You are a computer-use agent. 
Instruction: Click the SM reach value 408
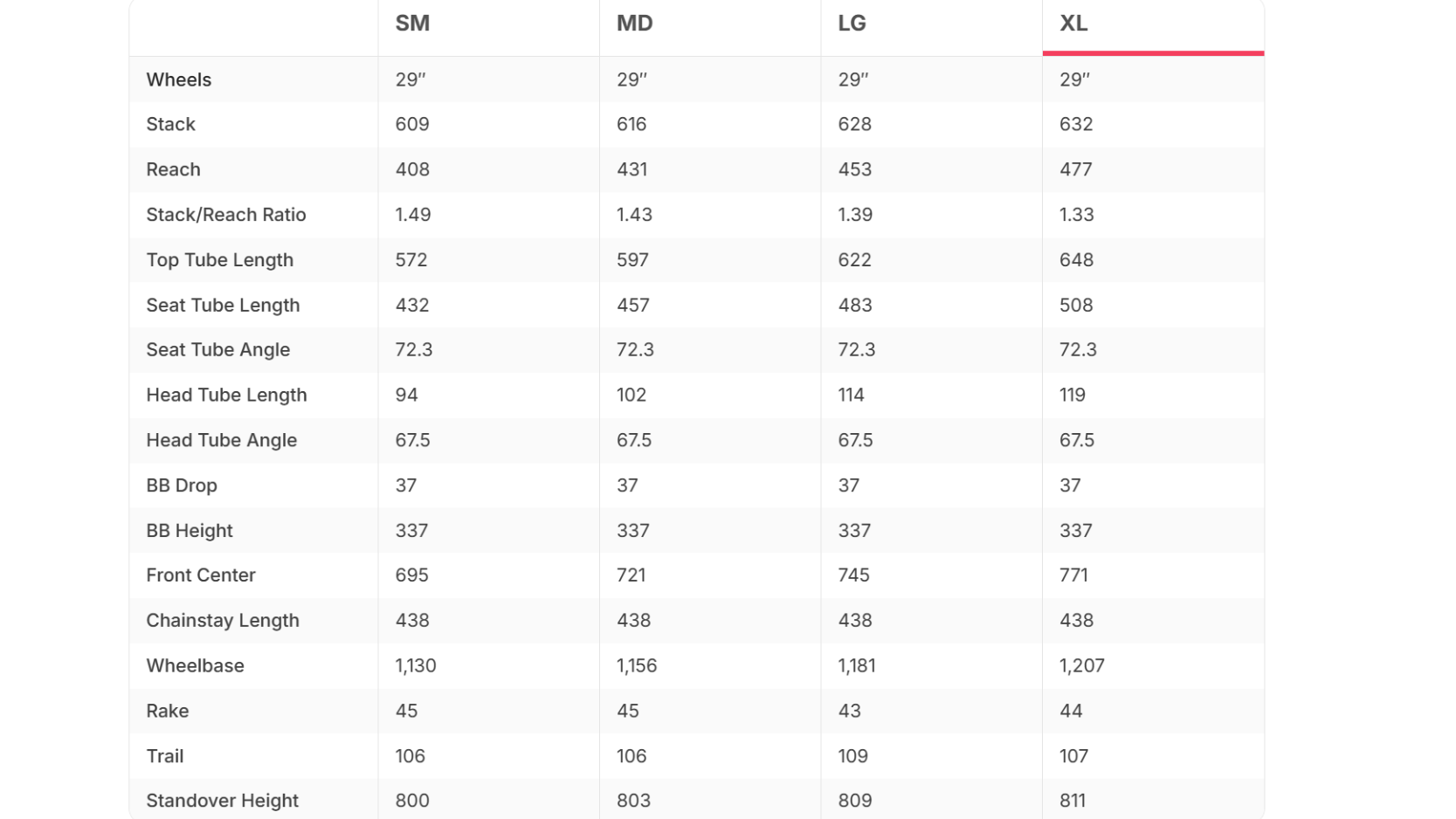point(412,169)
